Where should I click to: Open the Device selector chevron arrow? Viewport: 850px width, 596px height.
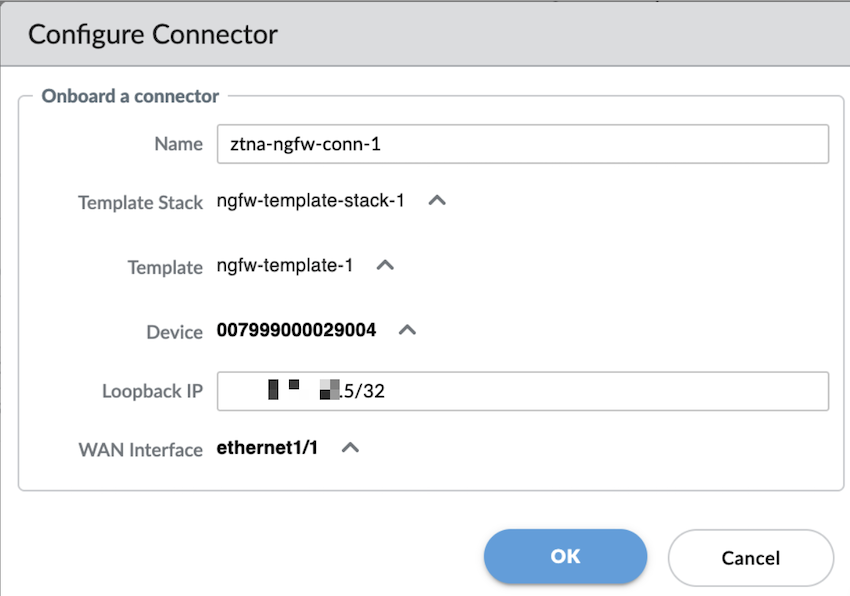coord(407,330)
